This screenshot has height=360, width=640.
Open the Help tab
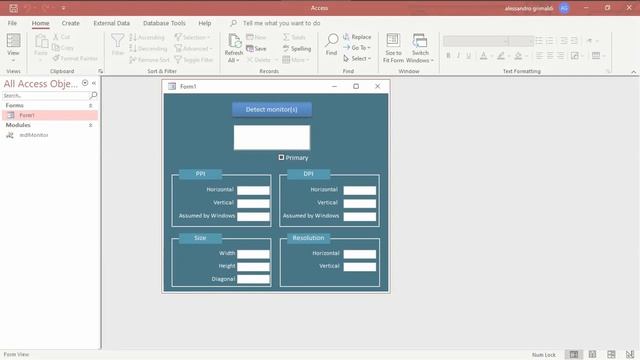[x=204, y=23]
